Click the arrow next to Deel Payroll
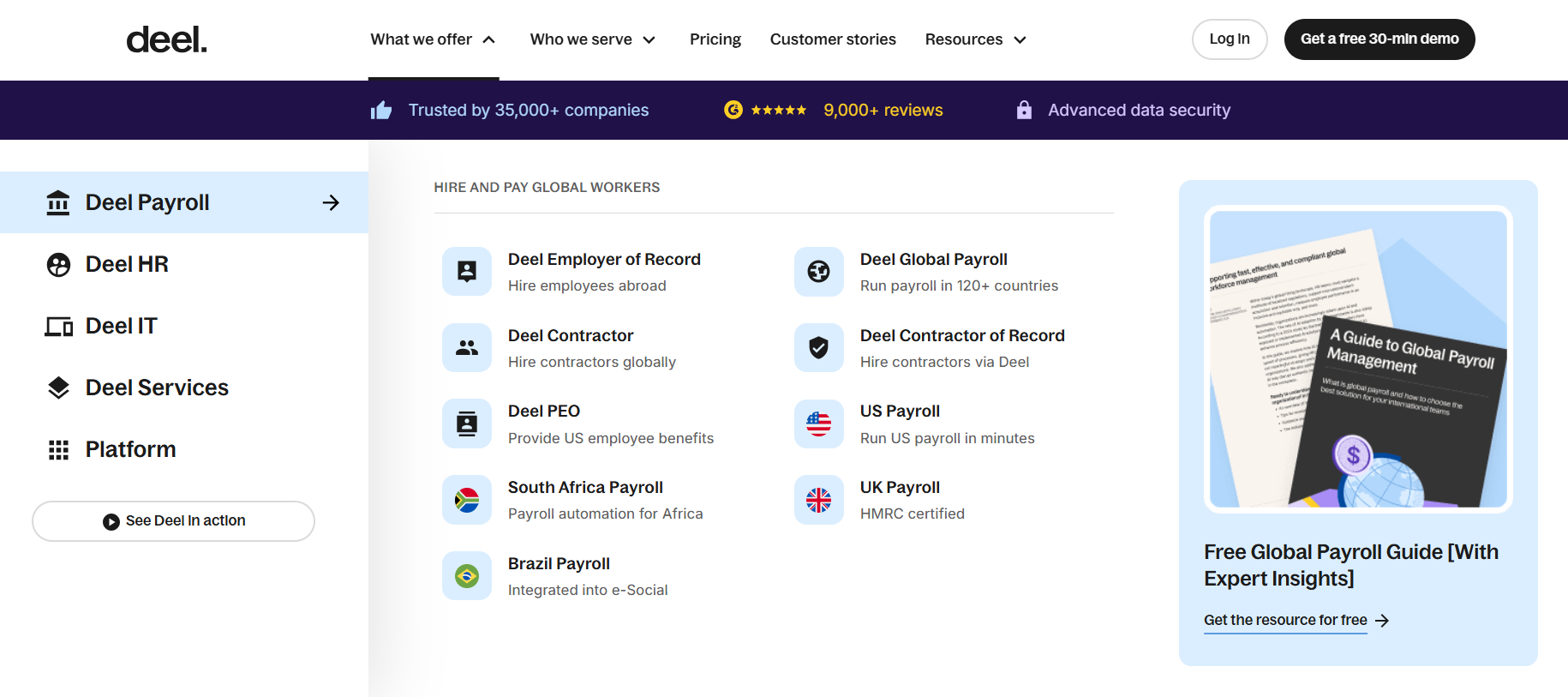 click(331, 202)
